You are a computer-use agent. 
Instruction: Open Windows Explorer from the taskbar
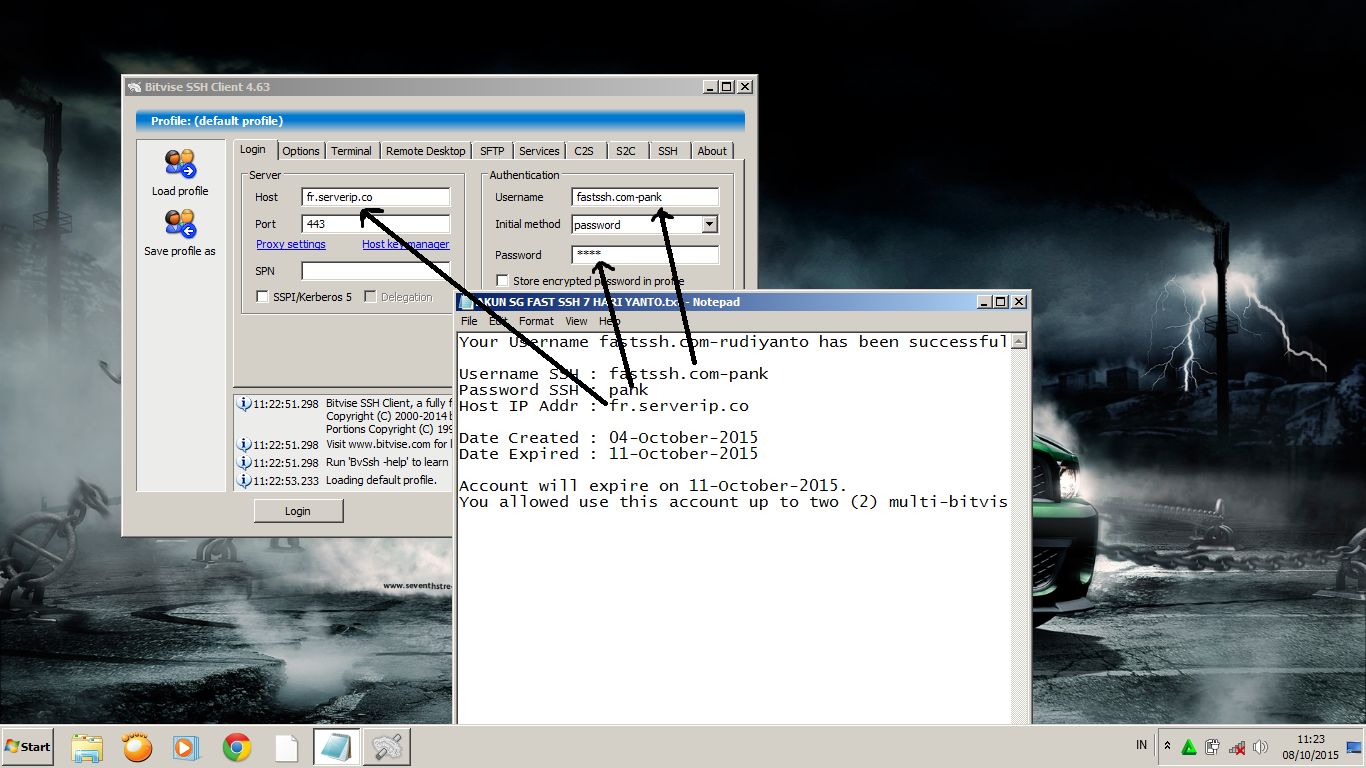(87, 747)
